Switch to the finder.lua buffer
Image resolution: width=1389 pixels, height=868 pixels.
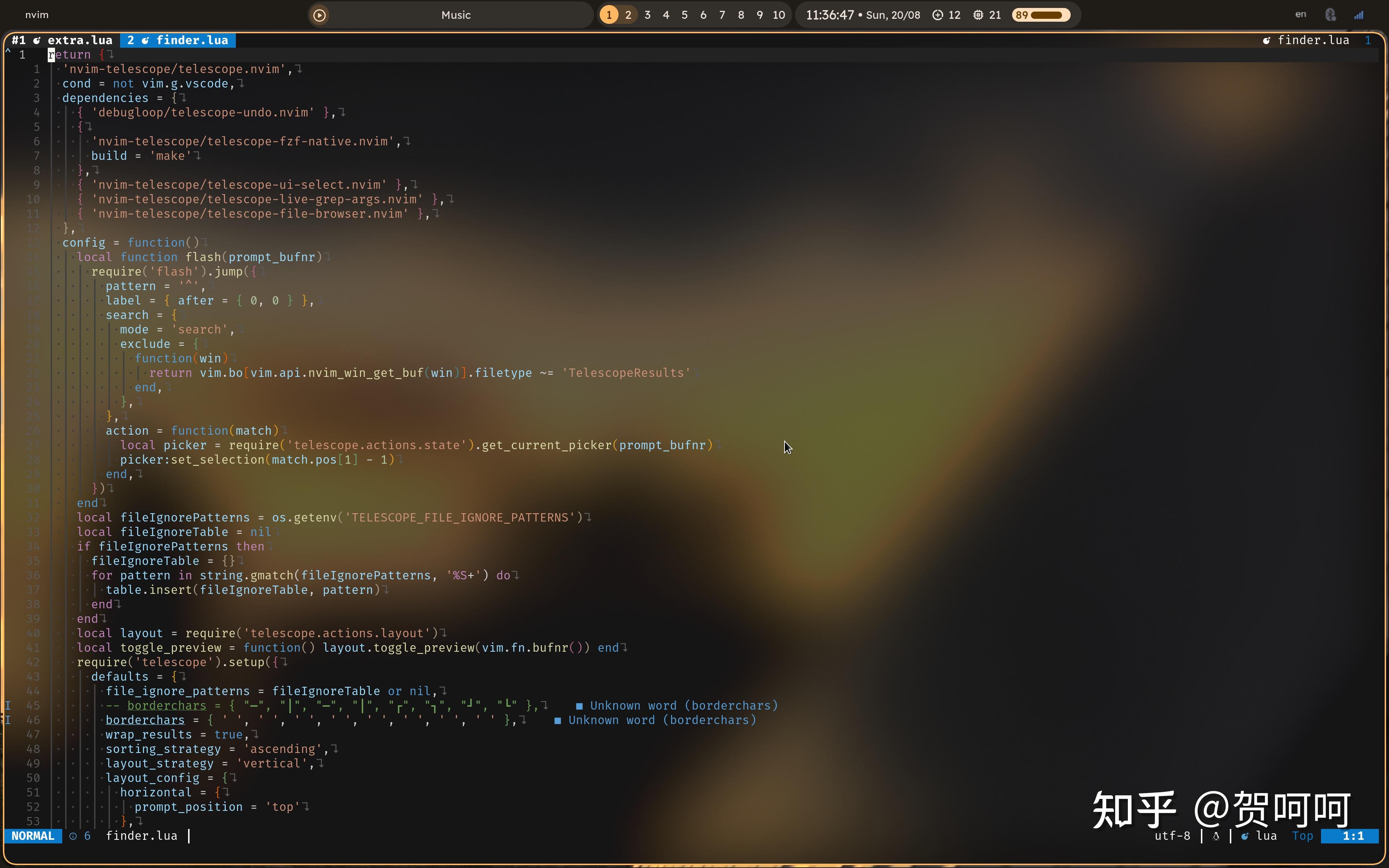191,40
